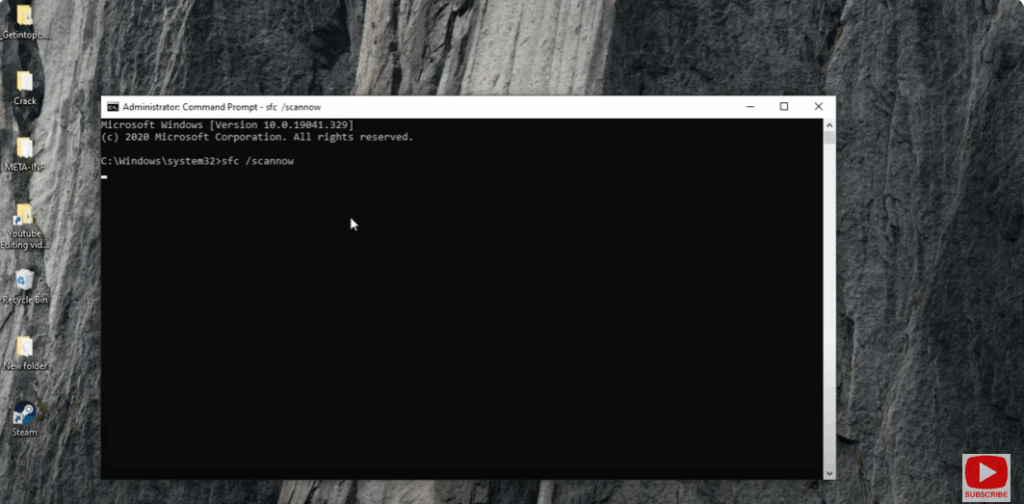Select the Crack folder icon
Viewport: 1024px width, 504px height.
(x=25, y=83)
